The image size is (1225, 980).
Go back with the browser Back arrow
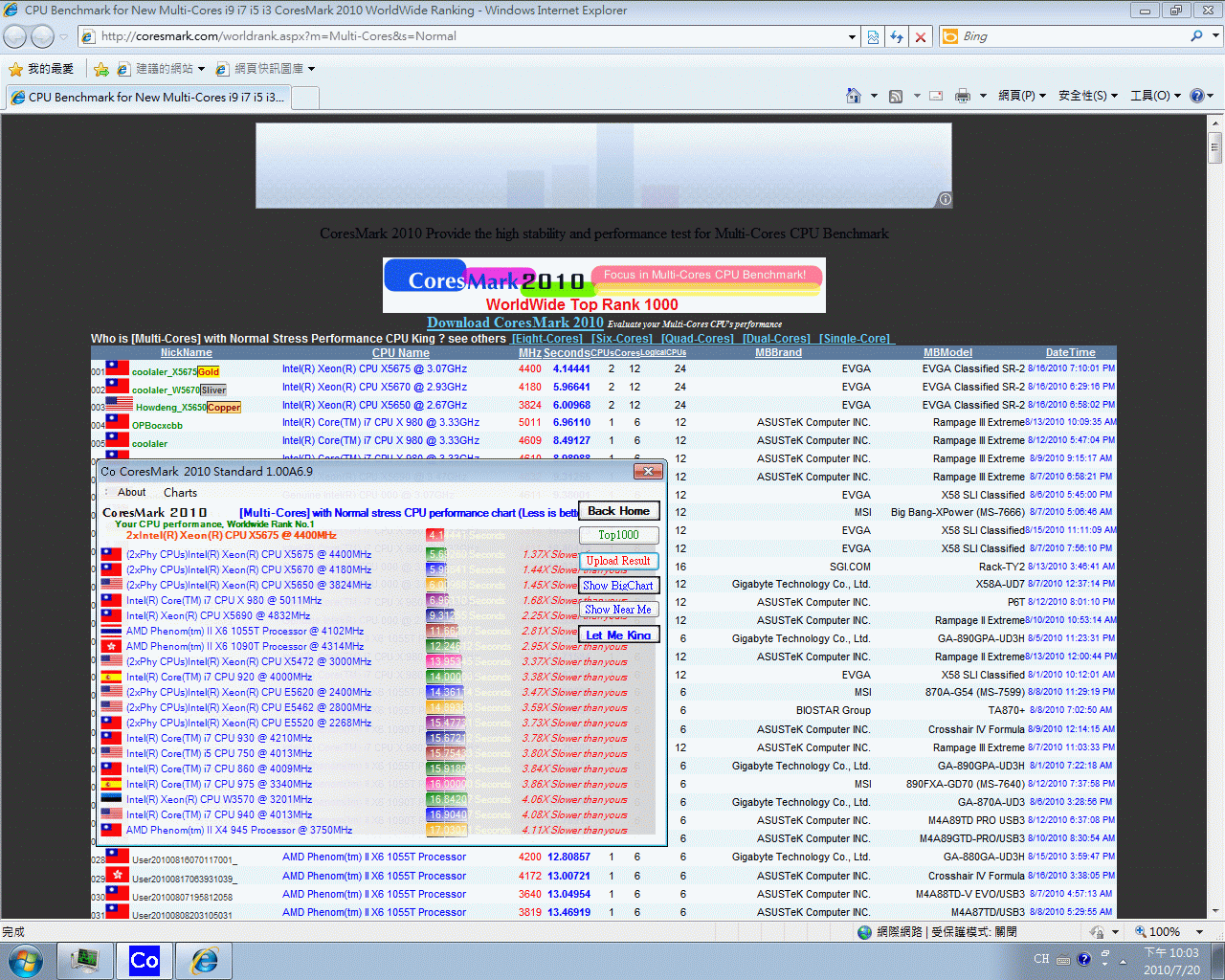click(x=15, y=36)
